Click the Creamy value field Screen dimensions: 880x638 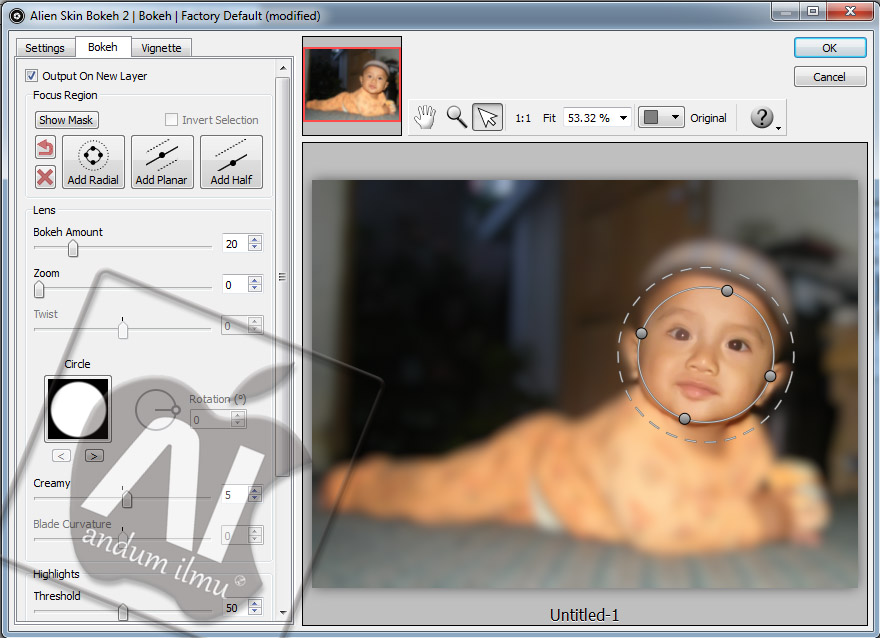point(235,494)
